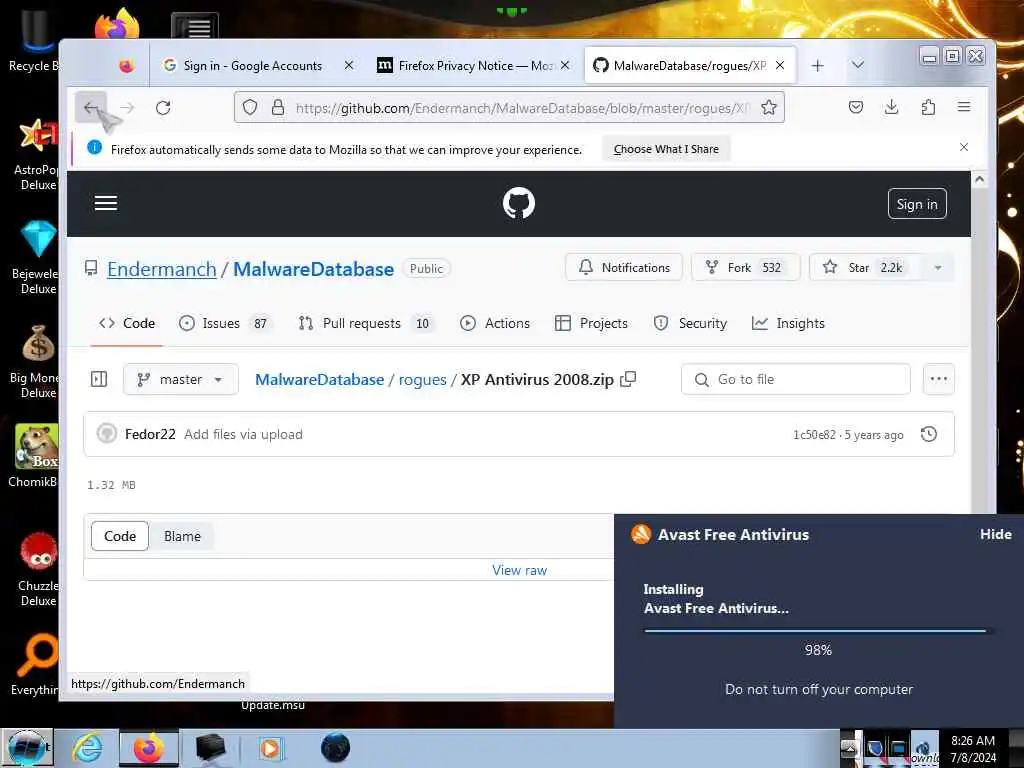Click the Firefox taskbar icon

pos(149,748)
